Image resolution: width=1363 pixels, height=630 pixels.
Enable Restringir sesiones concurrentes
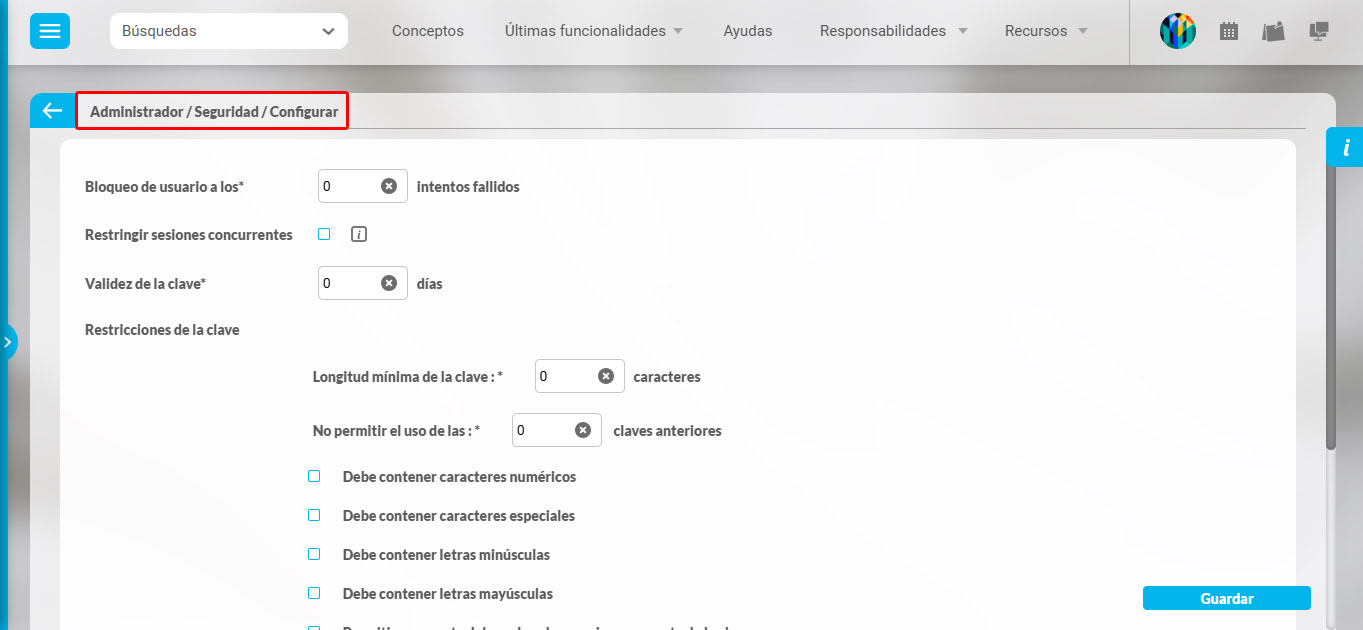click(x=323, y=233)
